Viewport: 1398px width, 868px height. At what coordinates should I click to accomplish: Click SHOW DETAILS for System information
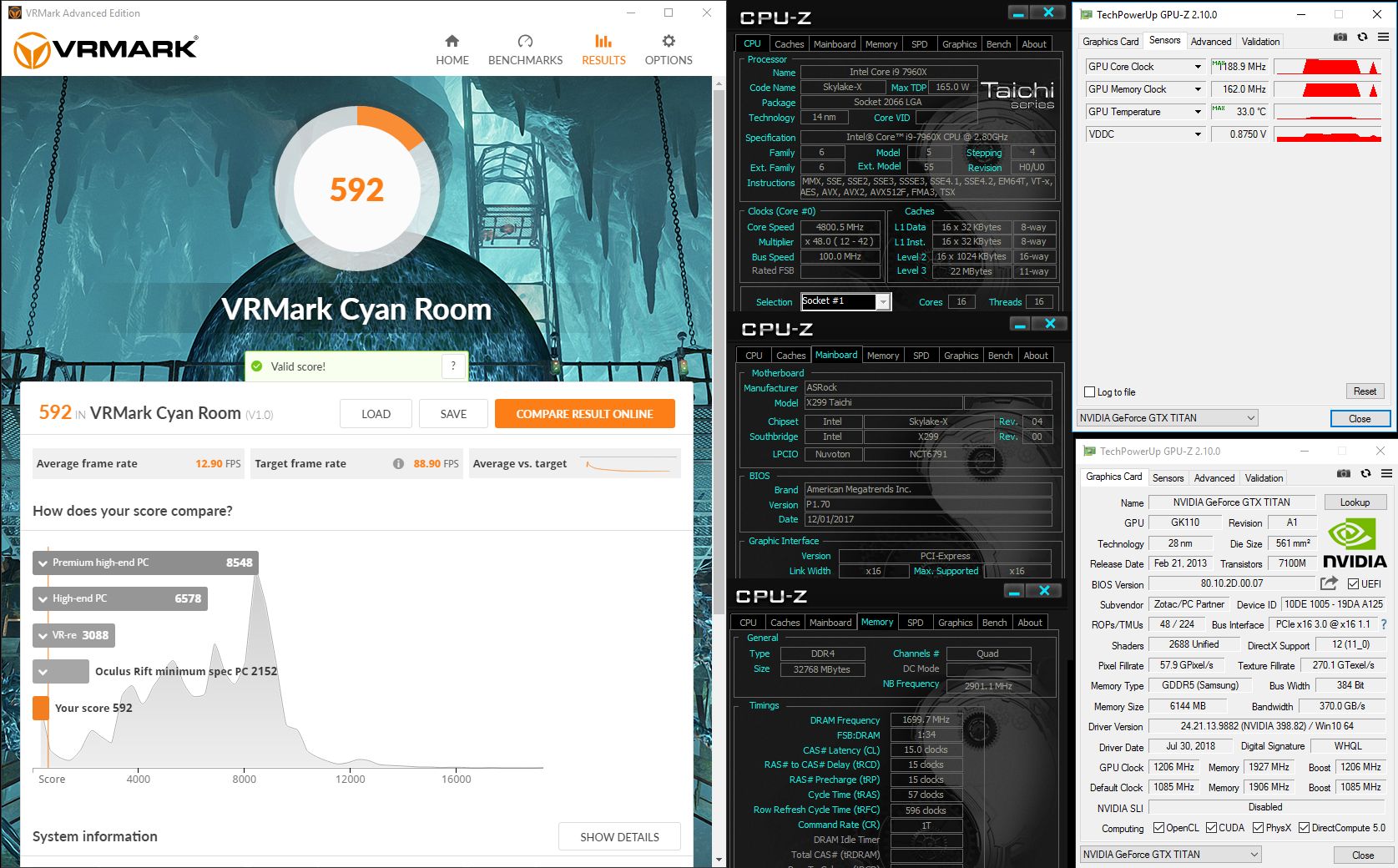click(x=619, y=837)
